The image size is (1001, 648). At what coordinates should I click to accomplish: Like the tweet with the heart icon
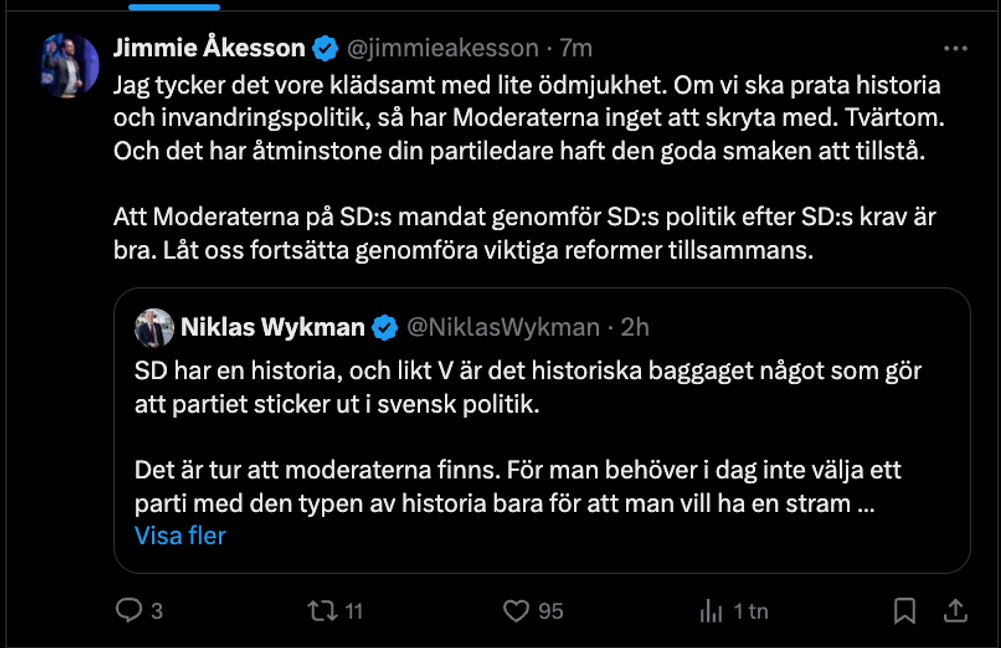pos(515,610)
